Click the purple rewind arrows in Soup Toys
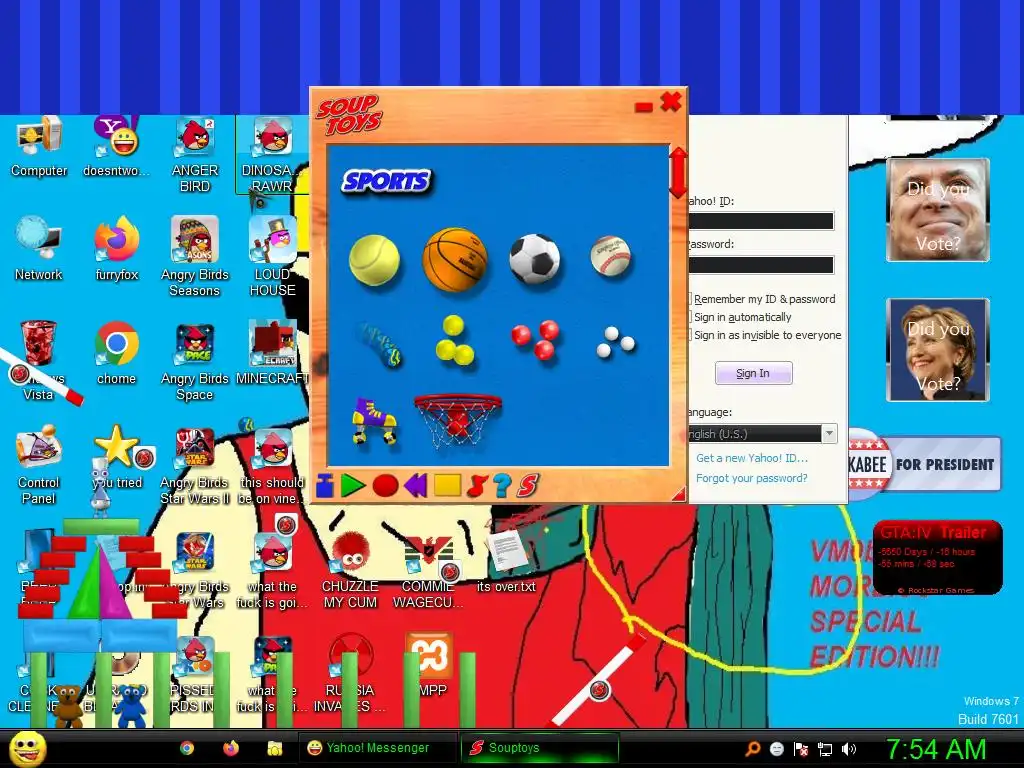 pos(415,485)
